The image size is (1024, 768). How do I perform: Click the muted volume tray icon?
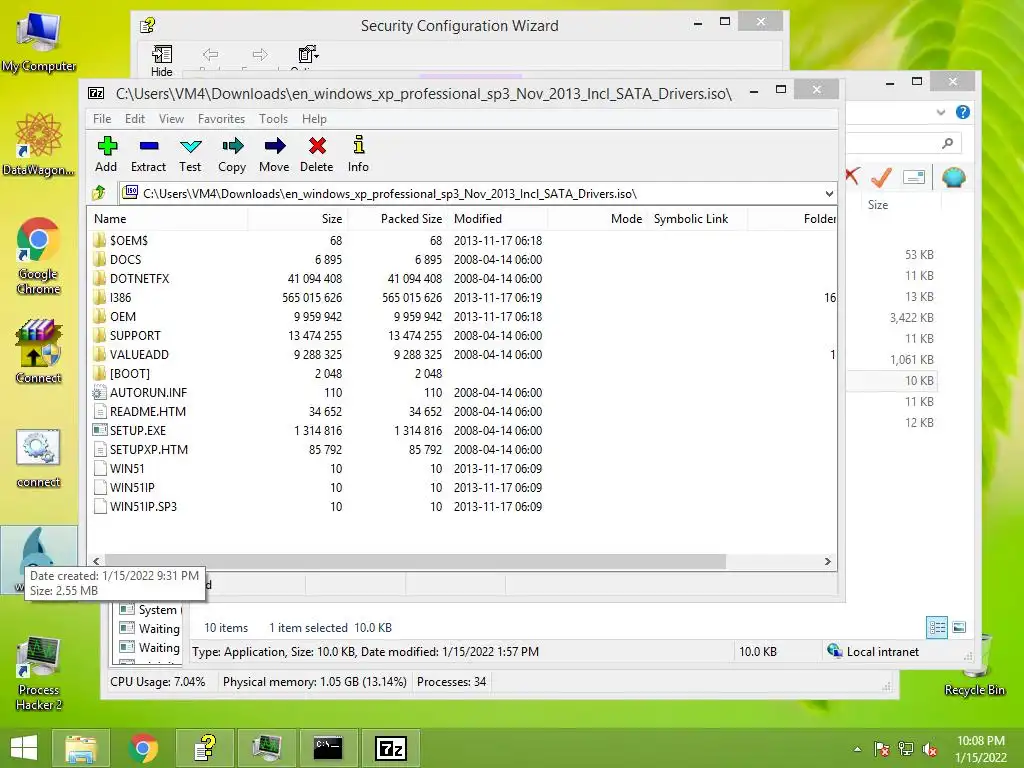point(929,749)
